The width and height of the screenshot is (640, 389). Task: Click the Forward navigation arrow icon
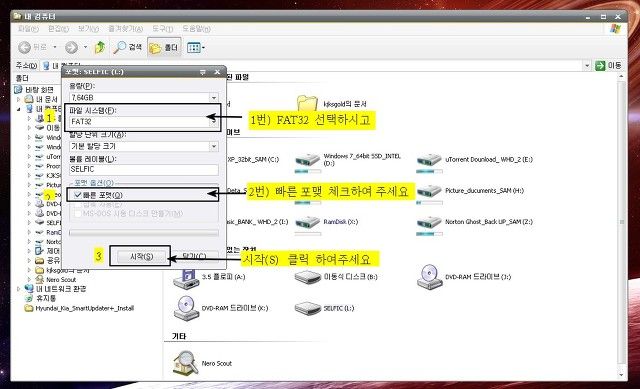point(71,47)
